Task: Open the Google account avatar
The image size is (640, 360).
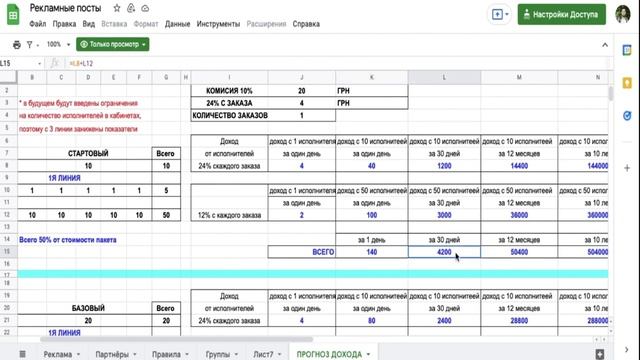Action: 623,15
